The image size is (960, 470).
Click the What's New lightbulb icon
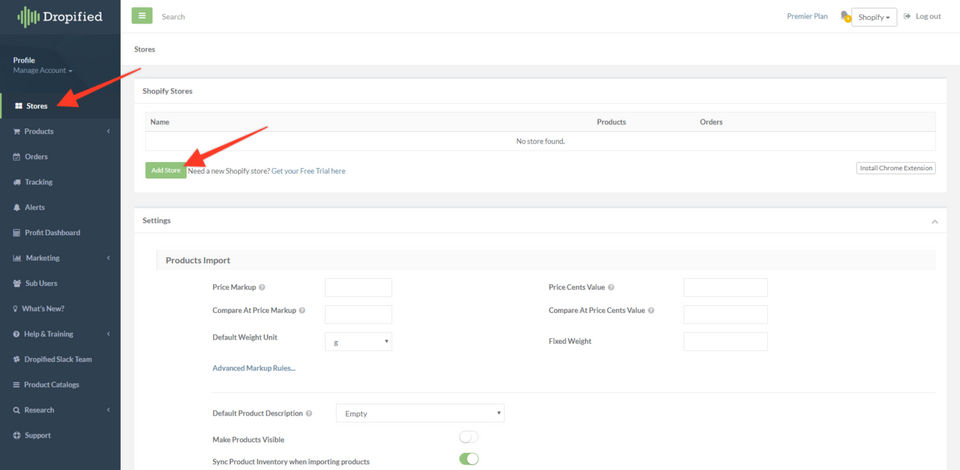(15, 309)
